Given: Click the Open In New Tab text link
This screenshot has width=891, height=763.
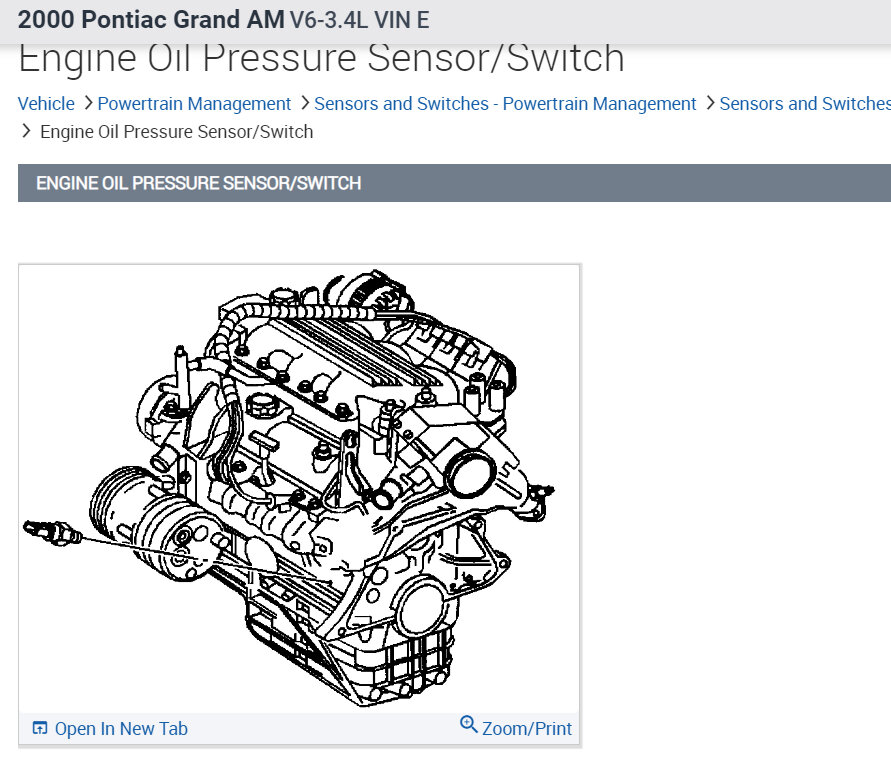Looking at the screenshot, I should [120, 728].
